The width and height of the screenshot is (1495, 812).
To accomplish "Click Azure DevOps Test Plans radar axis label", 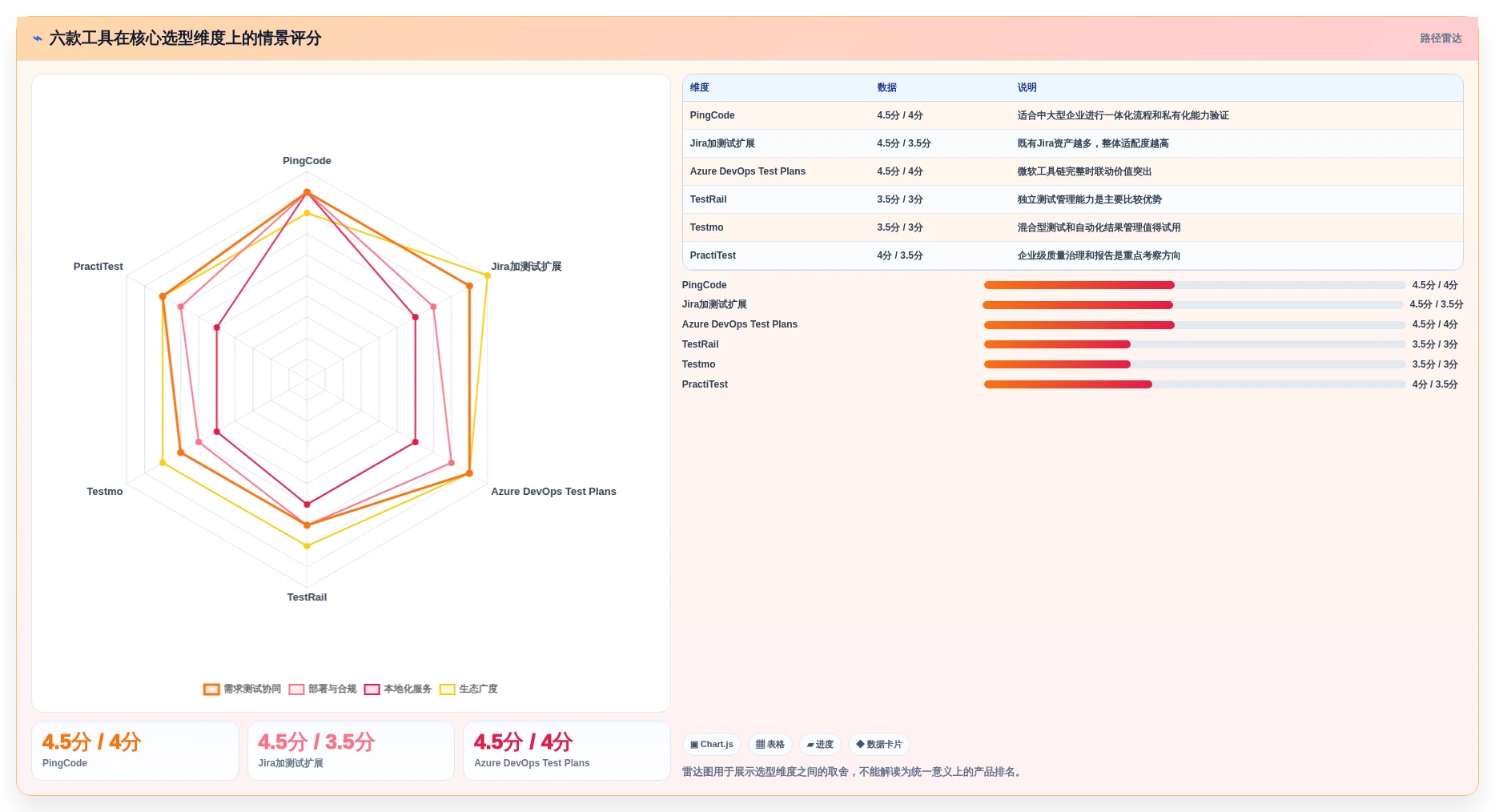I will click(x=553, y=492).
